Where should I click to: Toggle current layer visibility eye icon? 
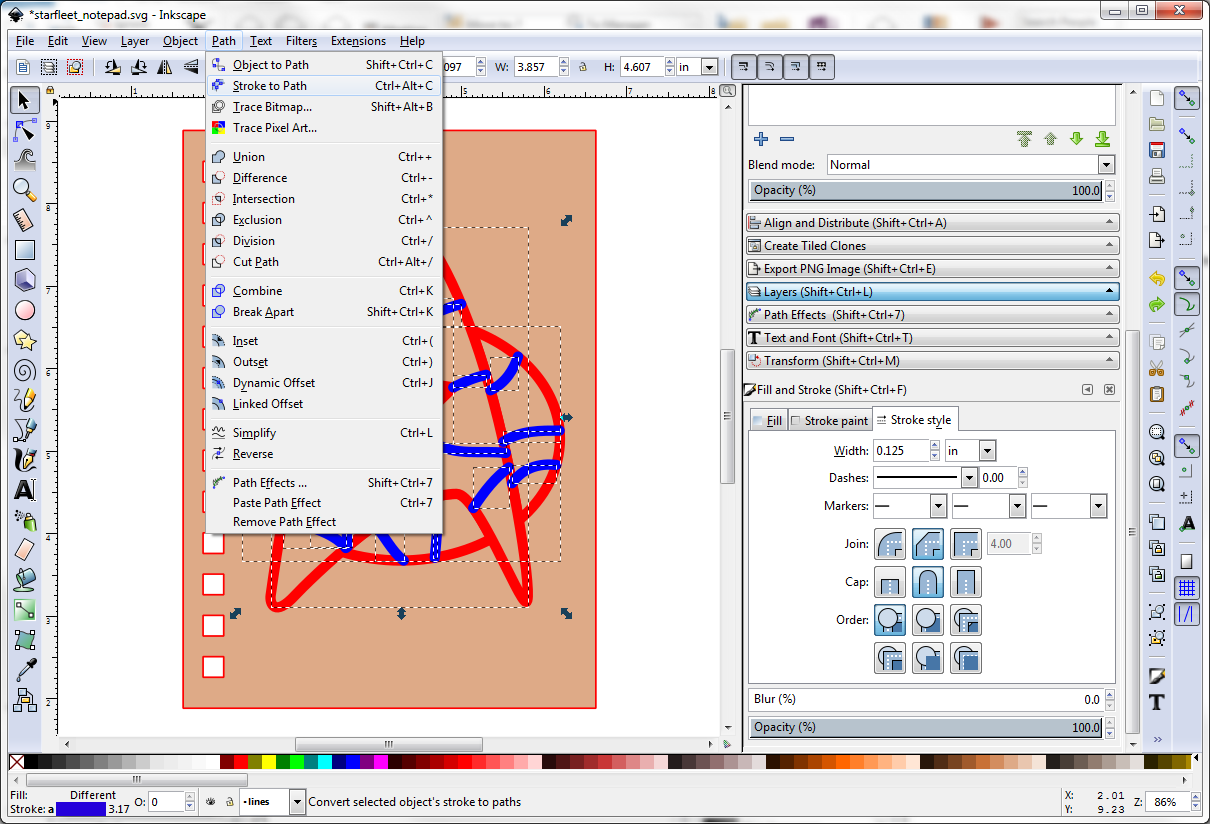click(211, 801)
